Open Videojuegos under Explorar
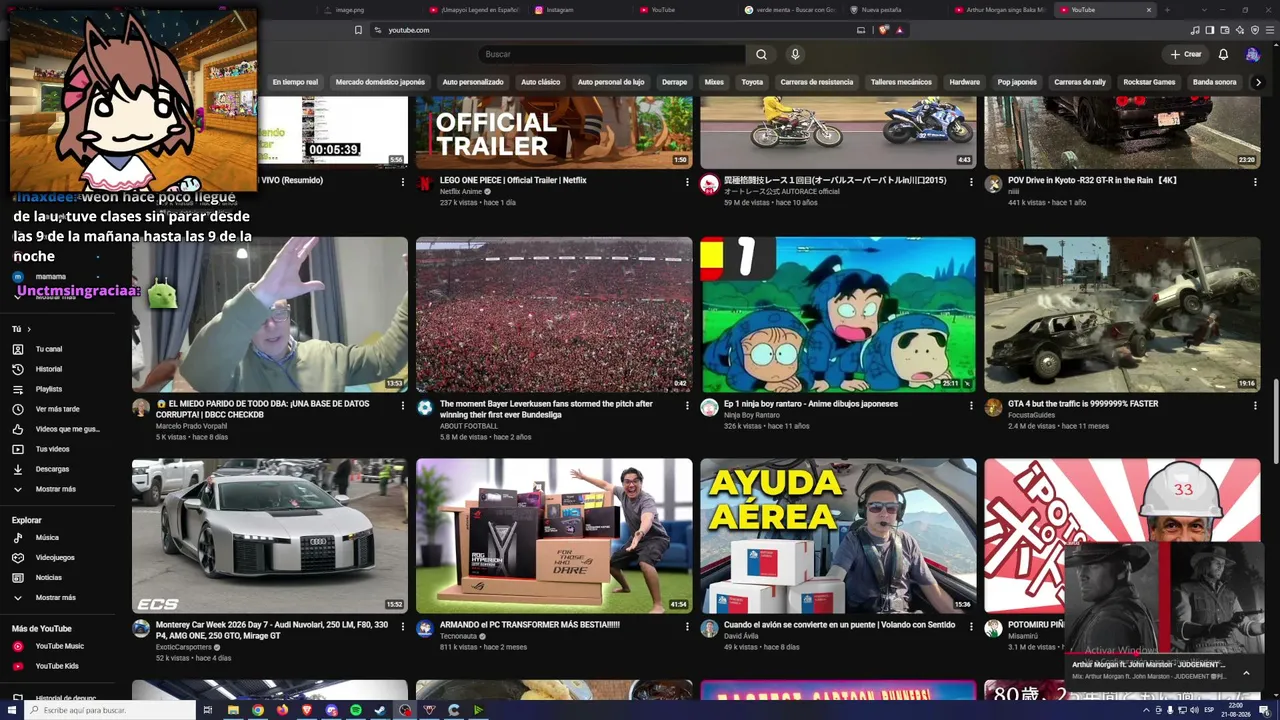This screenshot has width=1280, height=720. click(x=55, y=557)
